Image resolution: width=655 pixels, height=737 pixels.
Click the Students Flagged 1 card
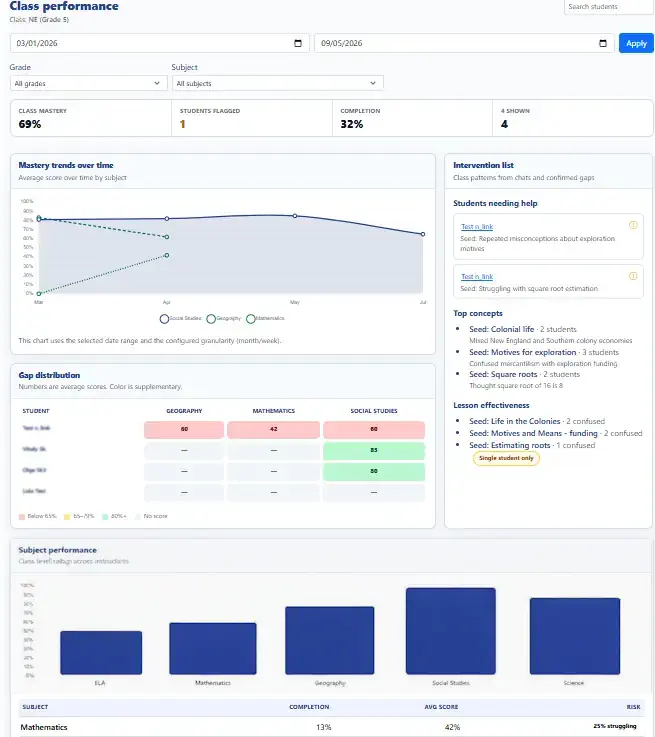252,118
